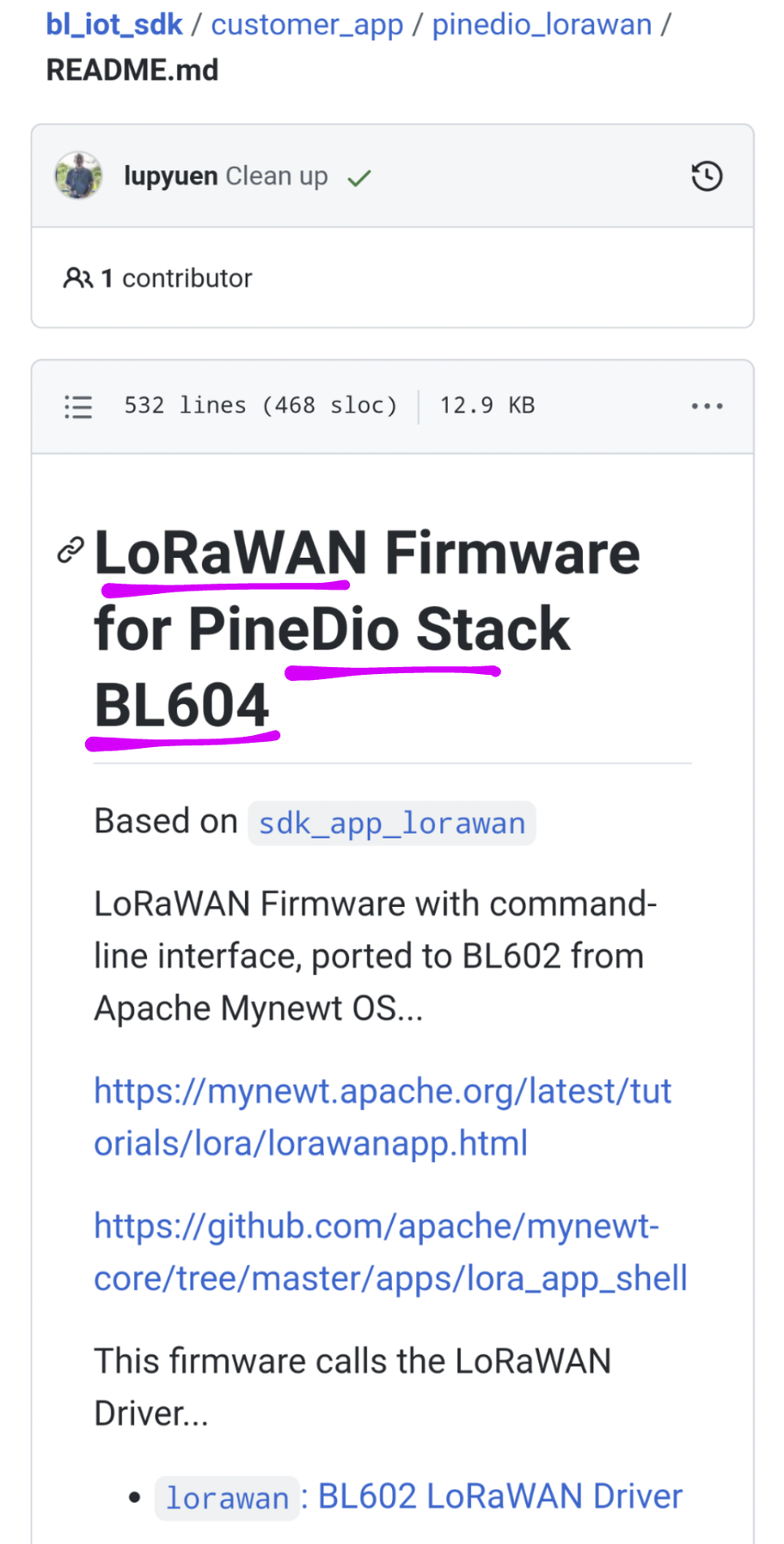This screenshot has height=1544, width=784.
Task: Open the README table of contents icon
Action: (78, 406)
